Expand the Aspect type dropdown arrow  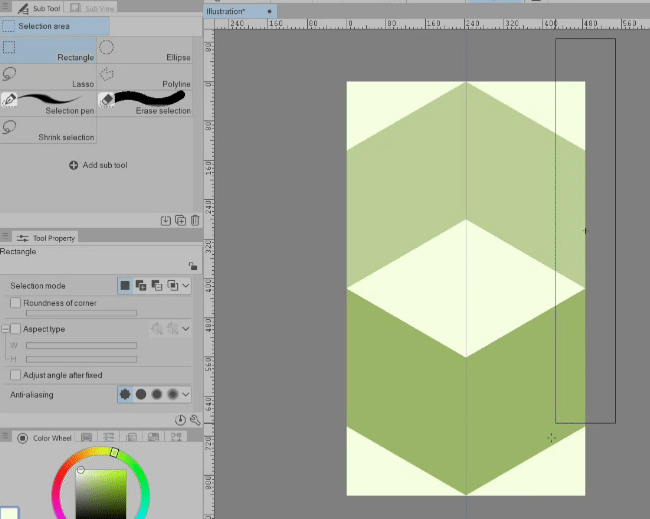coord(186,329)
